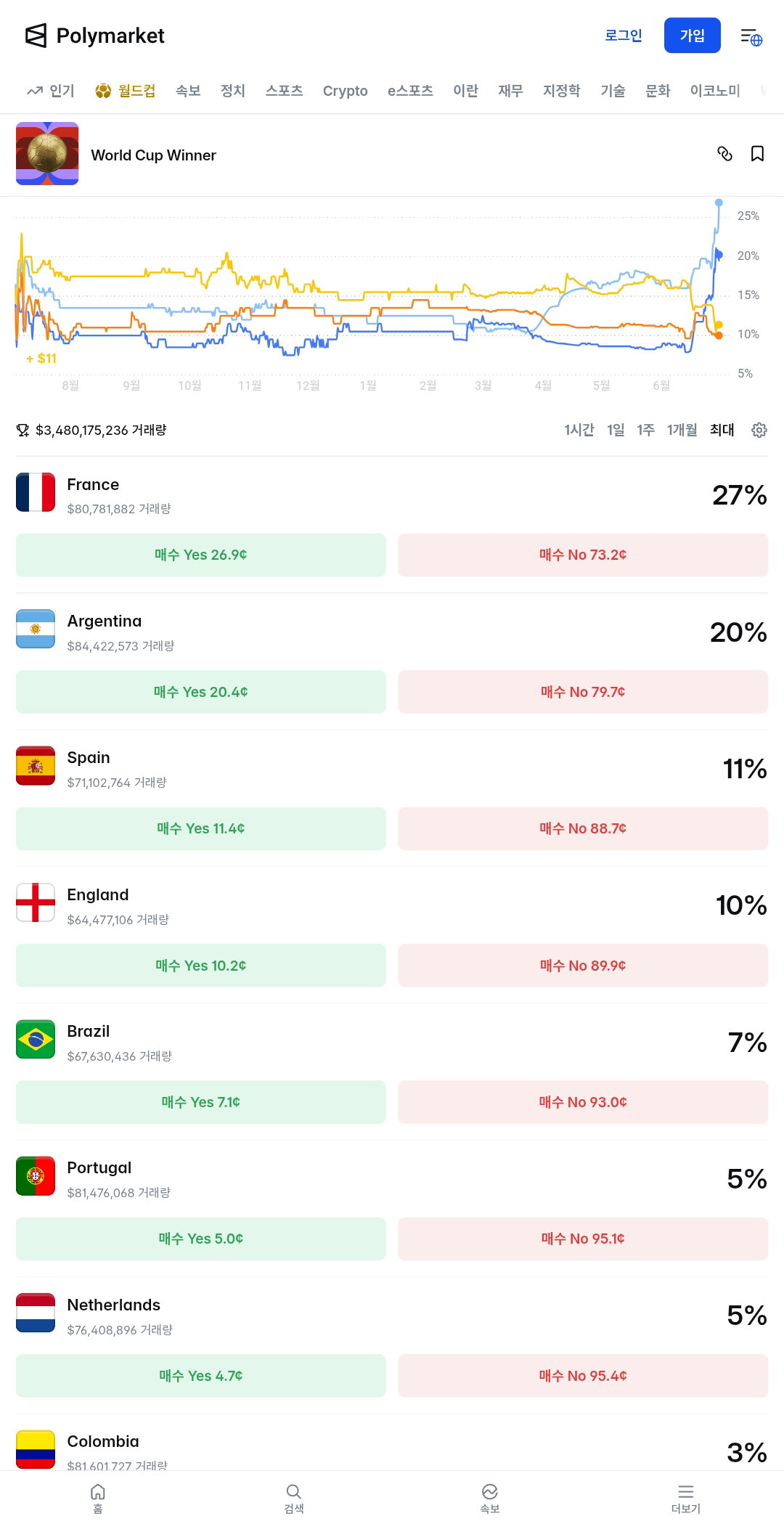The width and height of the screenshot is (784, 1529).
Task: Select the trending 인기 tab
Action: pyautogui.click(x=51, y=91)
